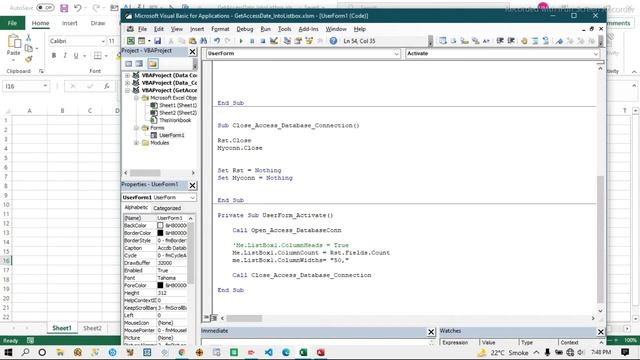Click the blue Help question mark icon
Screen dimensions: 640x360
click(x=333, y=41)
